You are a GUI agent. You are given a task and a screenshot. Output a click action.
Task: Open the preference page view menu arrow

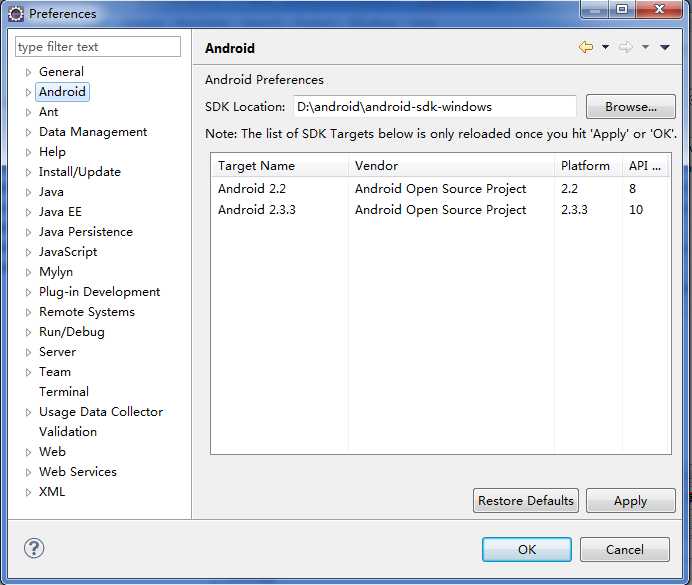coord(665,47)
